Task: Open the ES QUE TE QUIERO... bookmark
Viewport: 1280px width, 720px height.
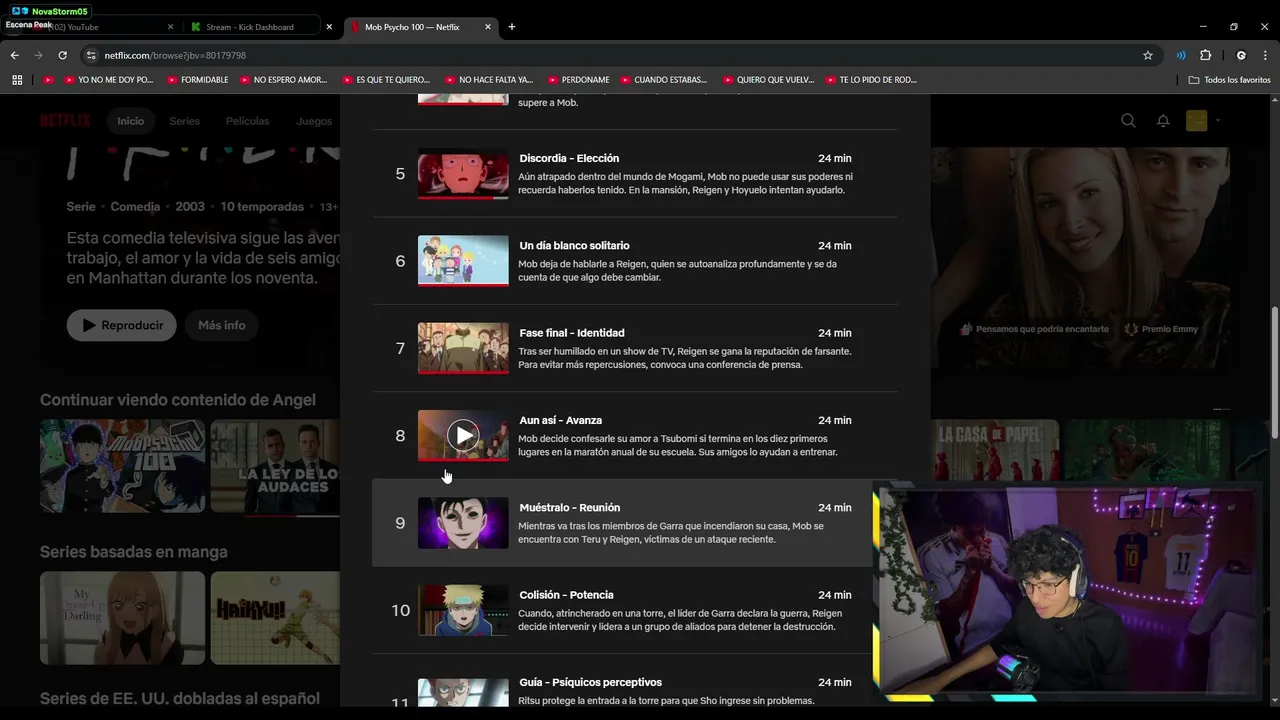Action: pyautogui.click(x=387, y=80)
